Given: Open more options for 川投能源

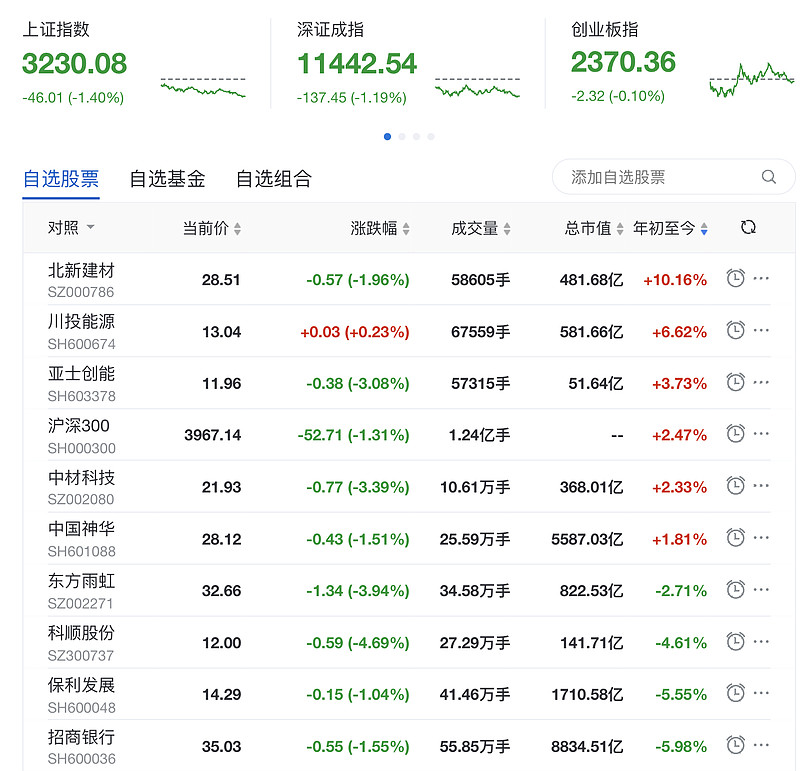Looking at the screenshot, I should (761, 331).
